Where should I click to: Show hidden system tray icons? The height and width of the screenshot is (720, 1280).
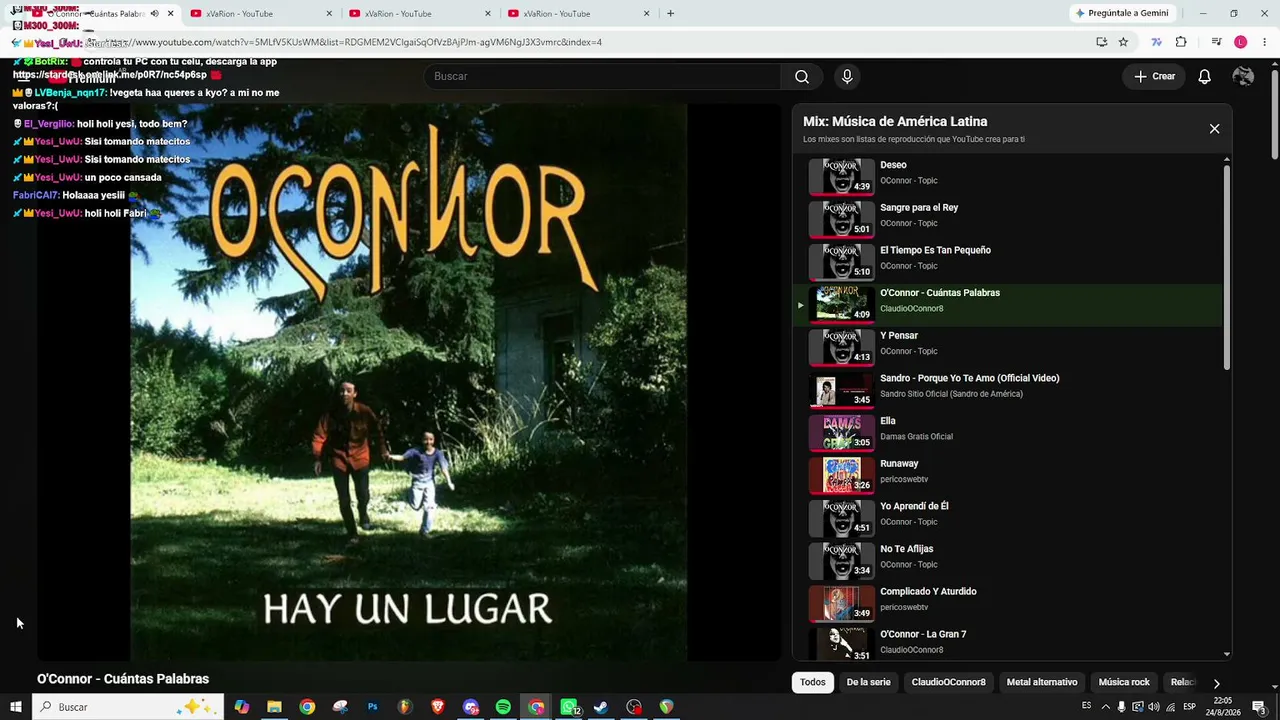pyautogui.click(x=1104, y=707)
